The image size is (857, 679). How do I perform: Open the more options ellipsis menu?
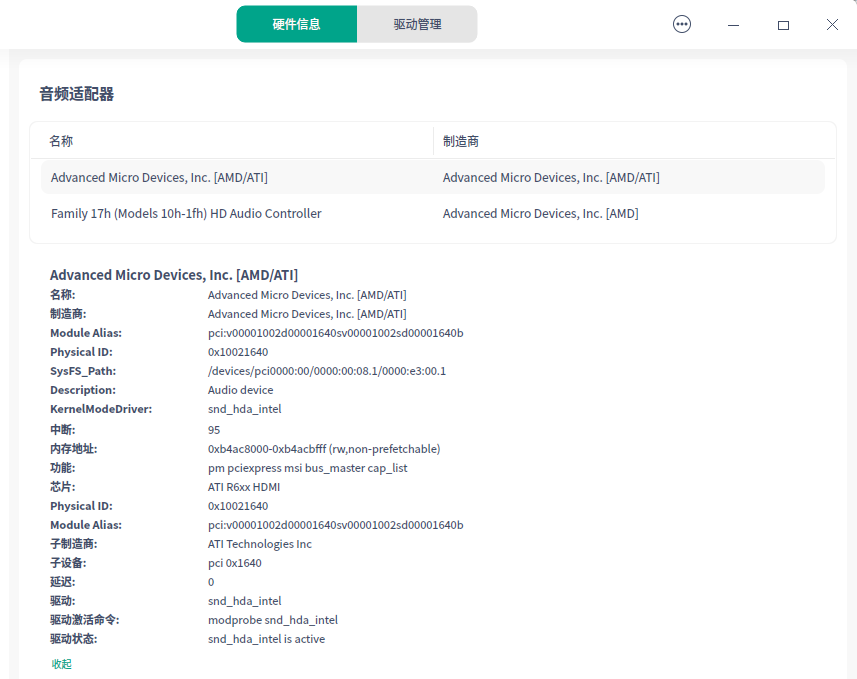coord(682,25)
